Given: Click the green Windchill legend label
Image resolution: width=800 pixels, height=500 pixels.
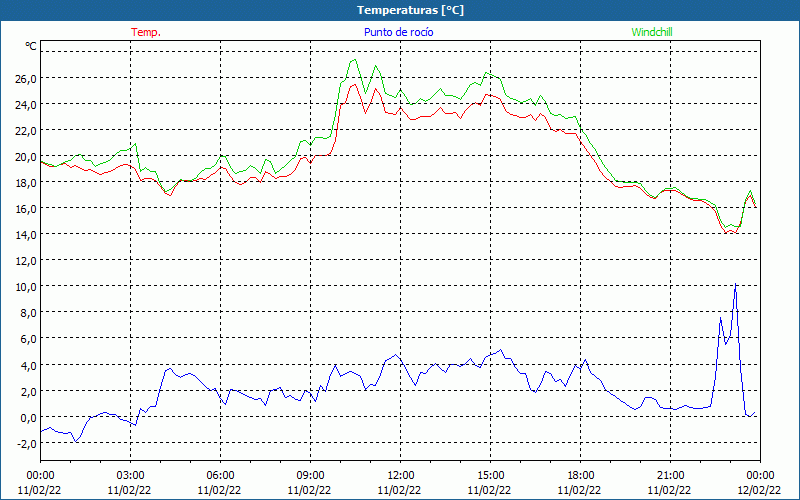Looking at the screenshot, I should tap(652, 32).
